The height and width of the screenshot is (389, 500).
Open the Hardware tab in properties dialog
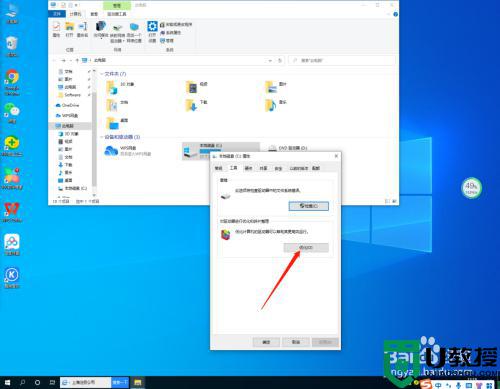pos(248,168)
